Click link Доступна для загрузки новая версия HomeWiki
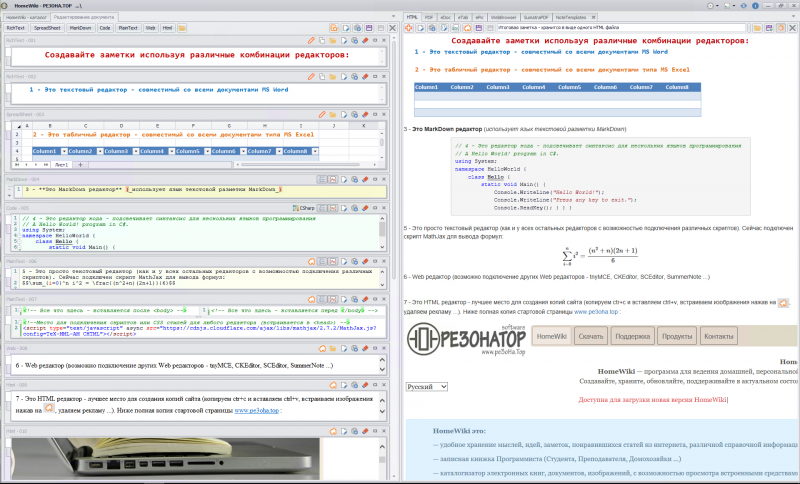 653,400
